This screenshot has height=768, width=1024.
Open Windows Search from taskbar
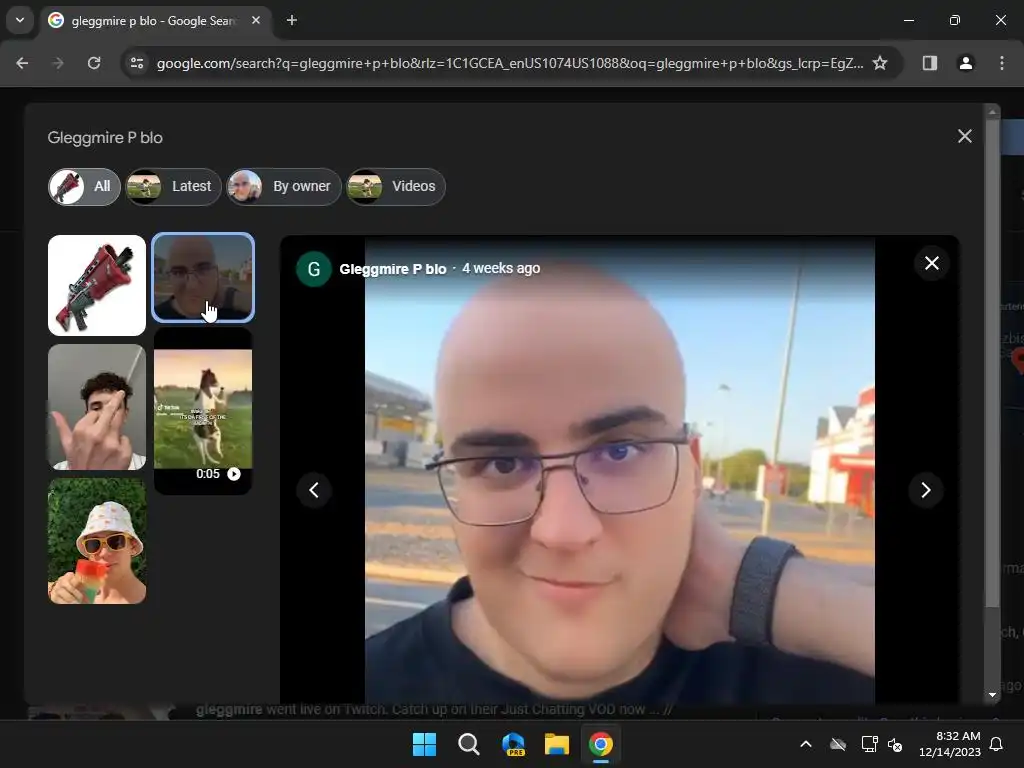tap(468, 744)
